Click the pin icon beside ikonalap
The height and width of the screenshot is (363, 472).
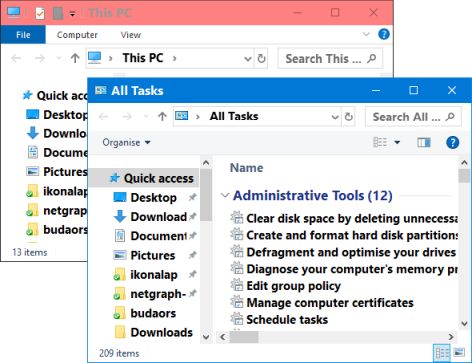point(192,274)
